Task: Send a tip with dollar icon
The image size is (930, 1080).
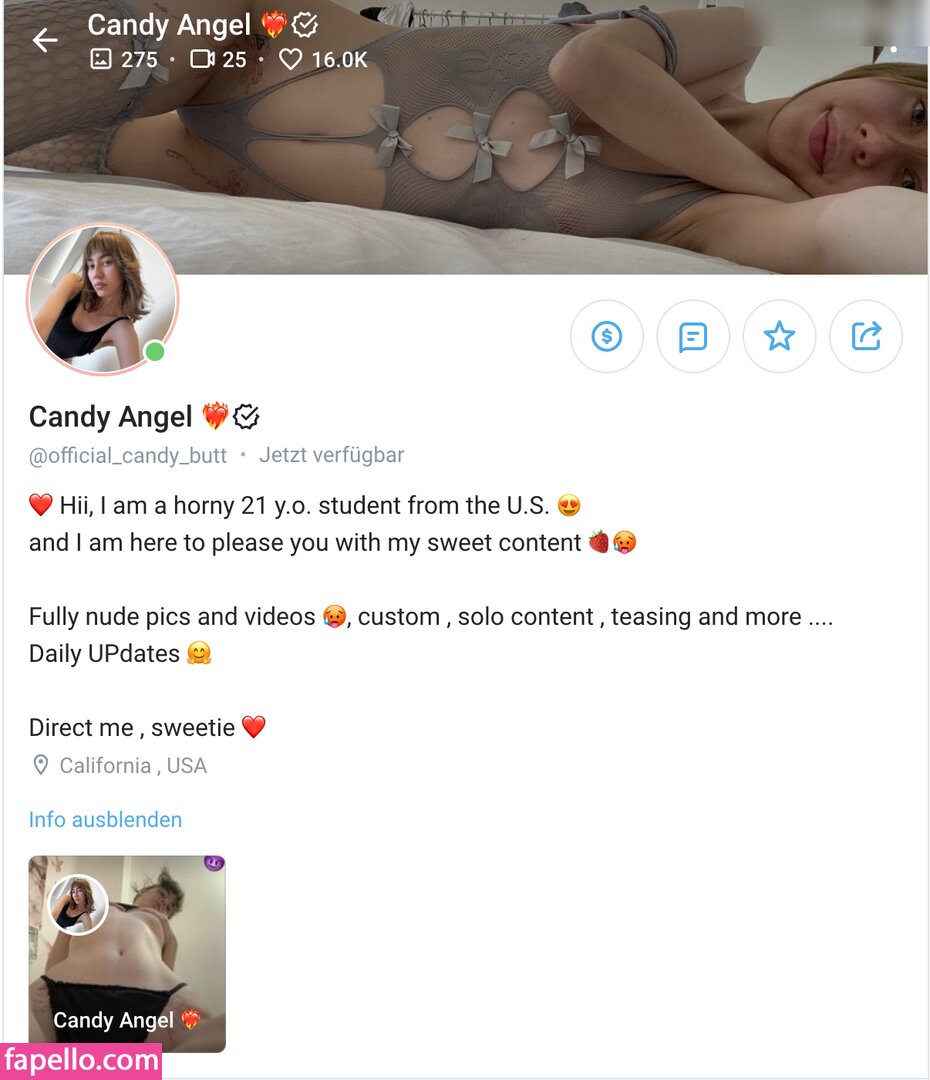Action: click(x=606, y=336)
